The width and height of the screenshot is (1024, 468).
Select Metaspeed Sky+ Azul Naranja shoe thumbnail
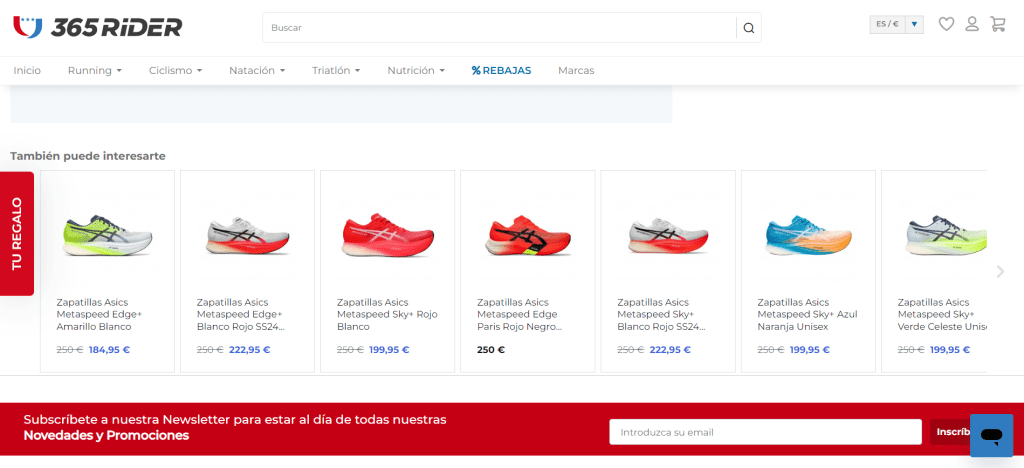807,235
